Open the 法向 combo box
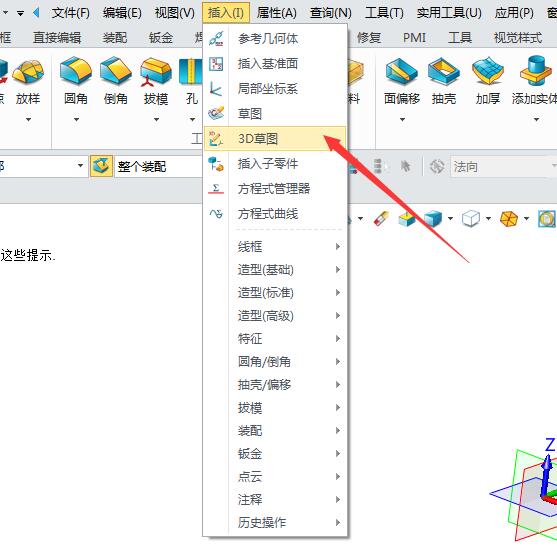This screenshot has width=557, height=554. 504,166
